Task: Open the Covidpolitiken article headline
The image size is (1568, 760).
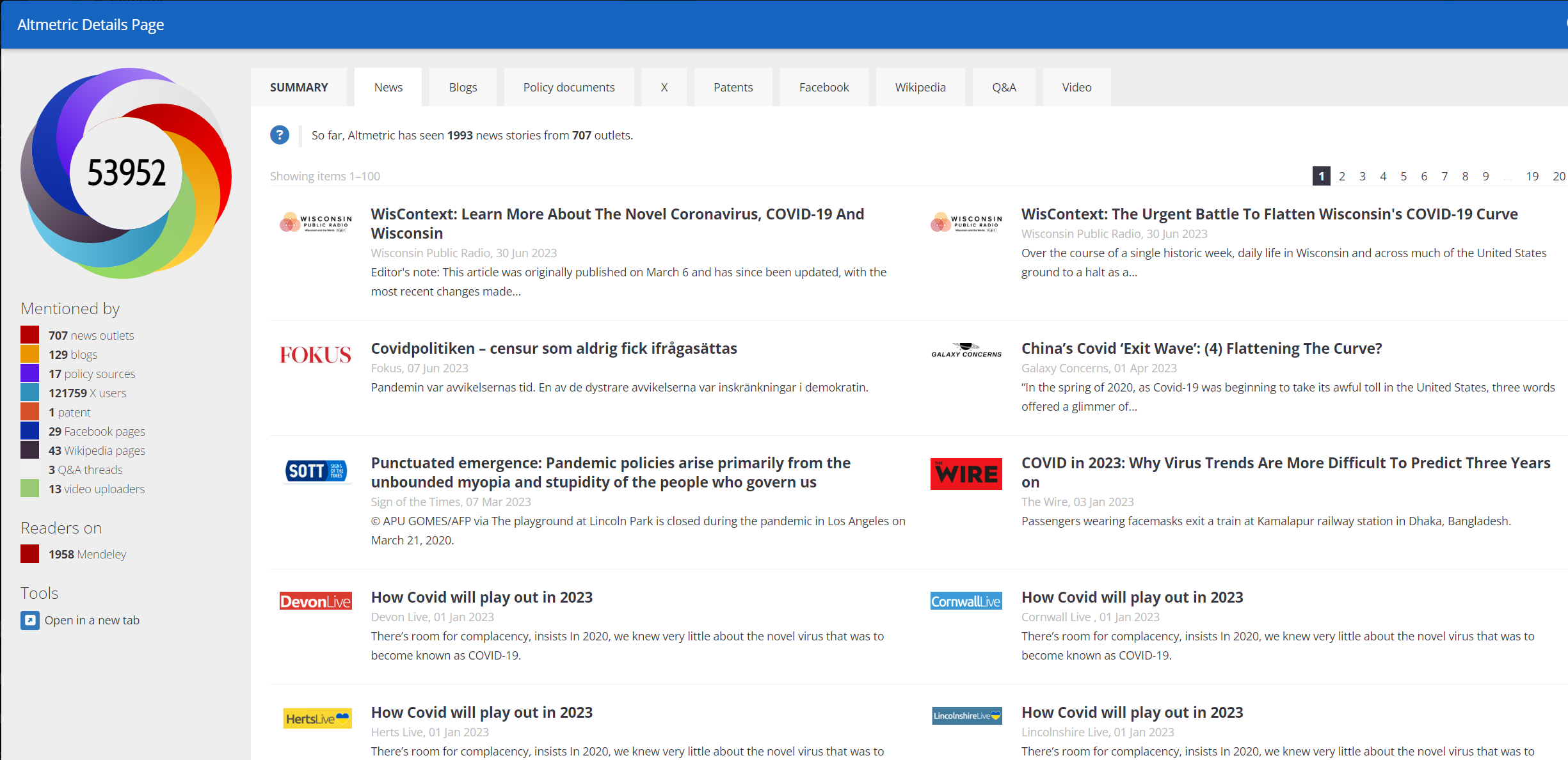Action: [554, 349]
